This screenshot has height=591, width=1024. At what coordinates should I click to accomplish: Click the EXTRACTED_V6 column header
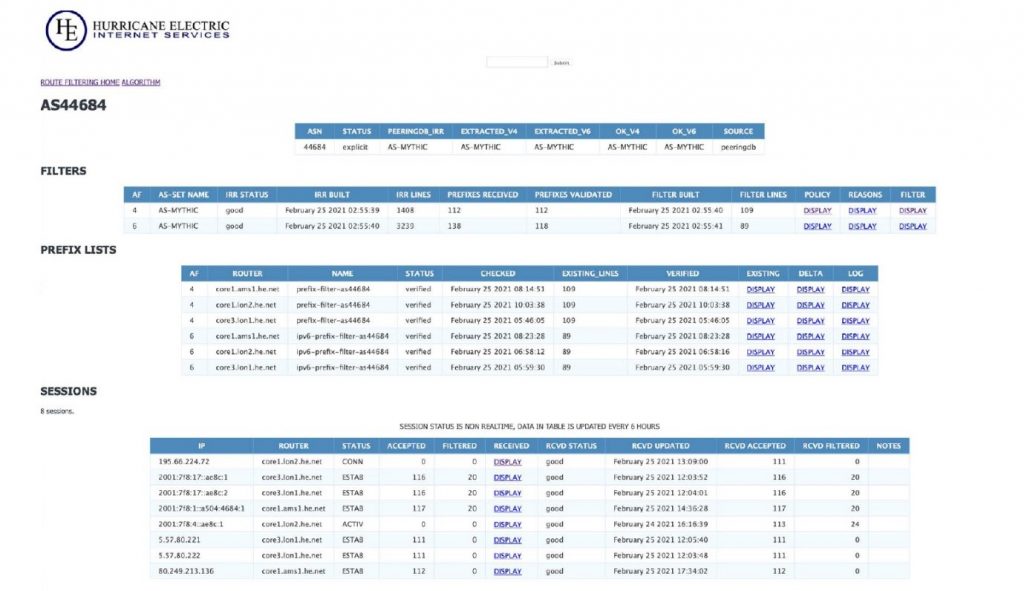562,131
